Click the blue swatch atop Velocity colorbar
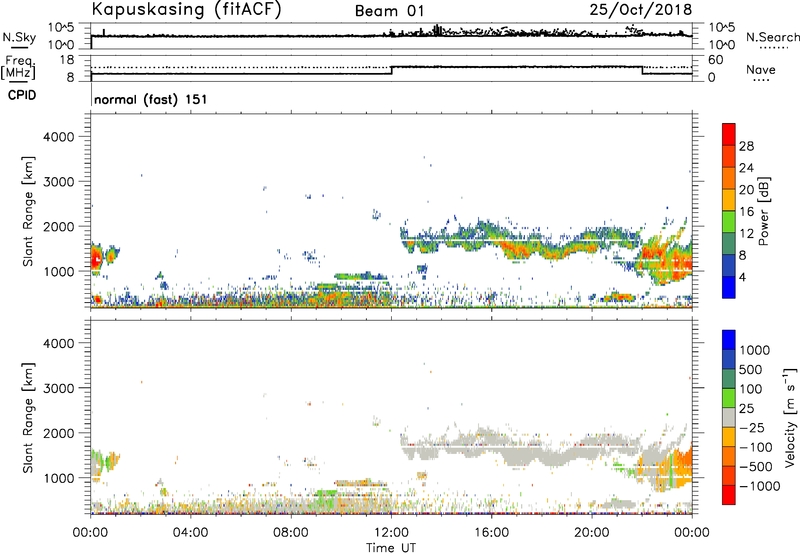Screen dimensions: 800x554 tap(729, 340)
